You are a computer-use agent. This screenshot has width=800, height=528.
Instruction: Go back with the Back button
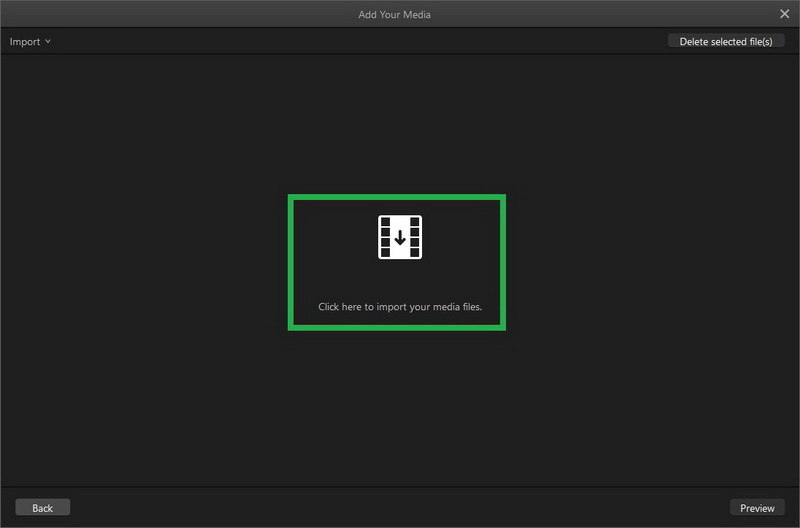coord(42,508)
